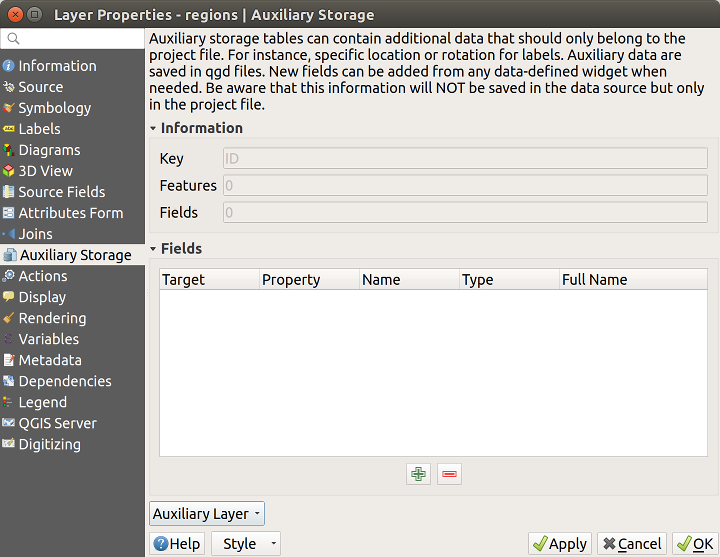Collapse the Information group

(154, 128)
